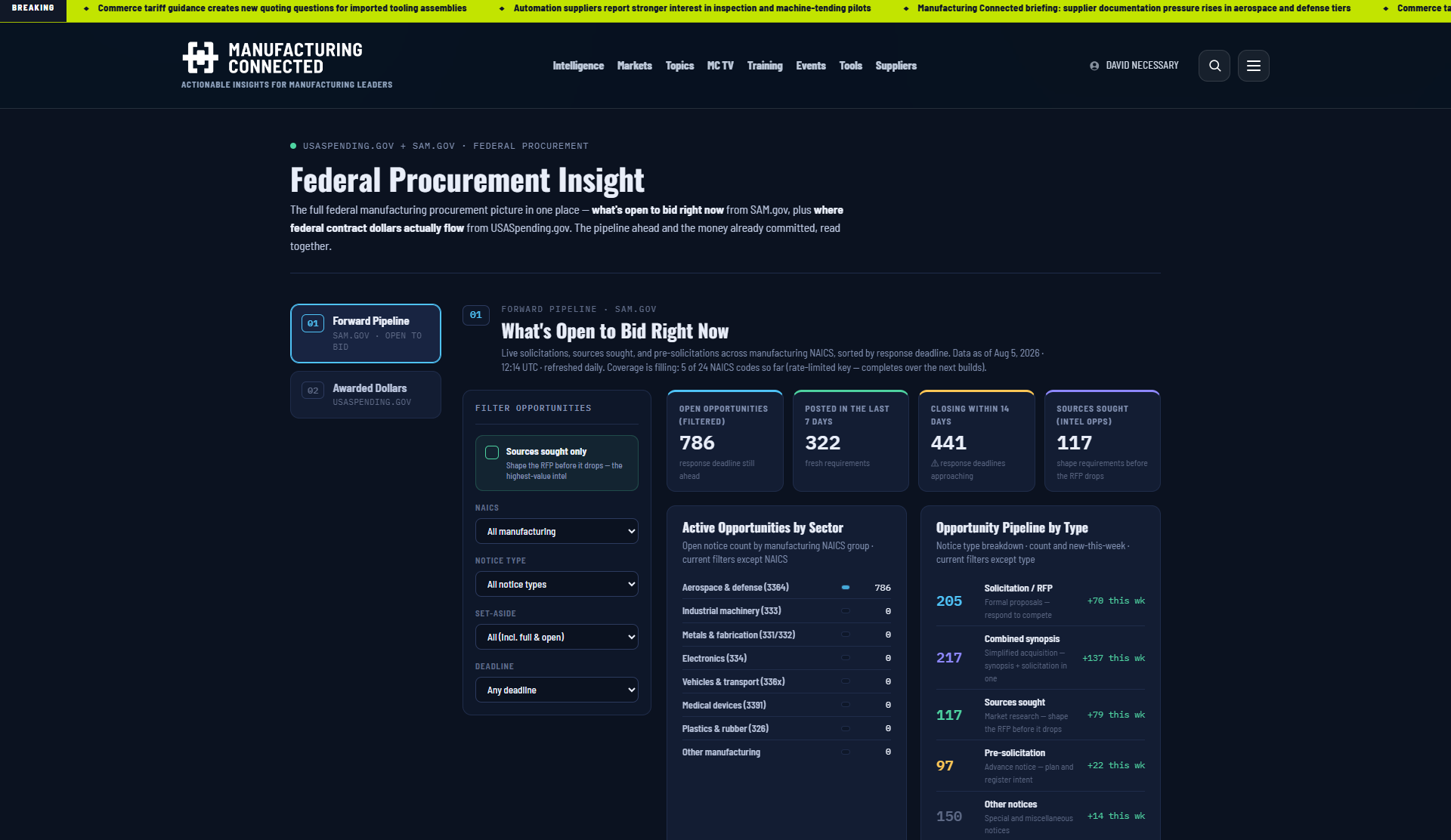Visit the Suppliers nav link
Viewport: 1451px width, 840px height.
pyautogui.click(x=896, y=66)
